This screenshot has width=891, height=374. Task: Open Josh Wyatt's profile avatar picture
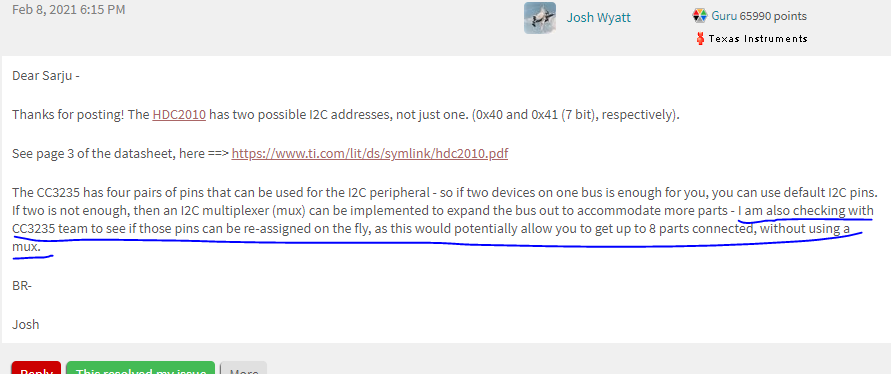(x=540, y=18)
